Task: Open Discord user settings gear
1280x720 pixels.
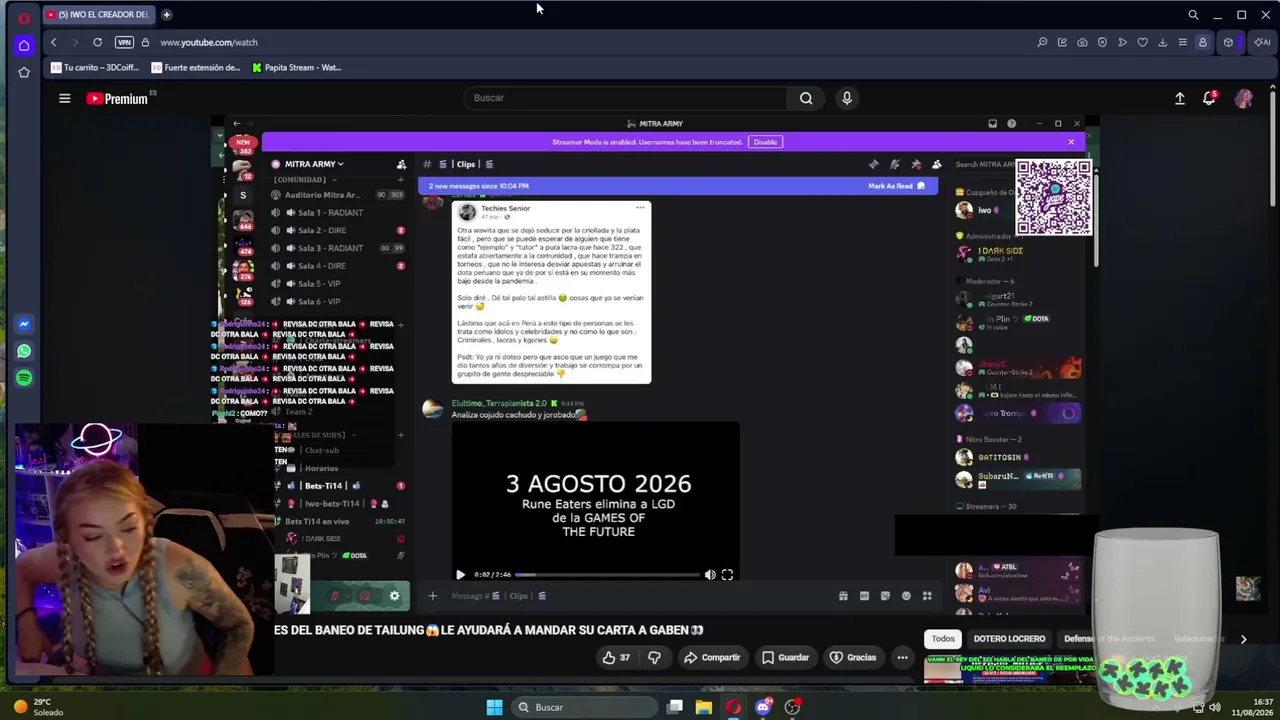Action: click(394, 596)
